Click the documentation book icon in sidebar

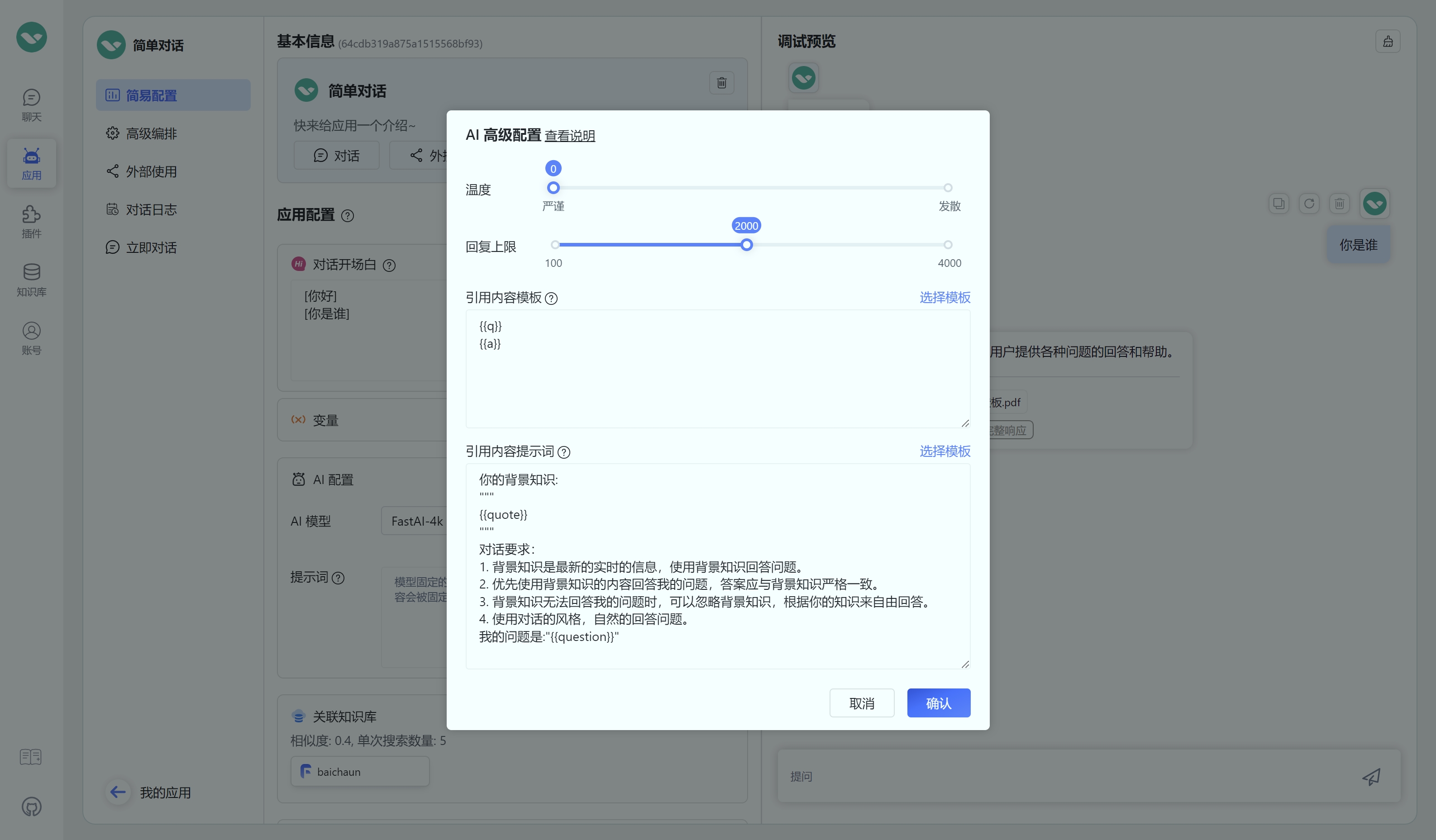point(31,757)
